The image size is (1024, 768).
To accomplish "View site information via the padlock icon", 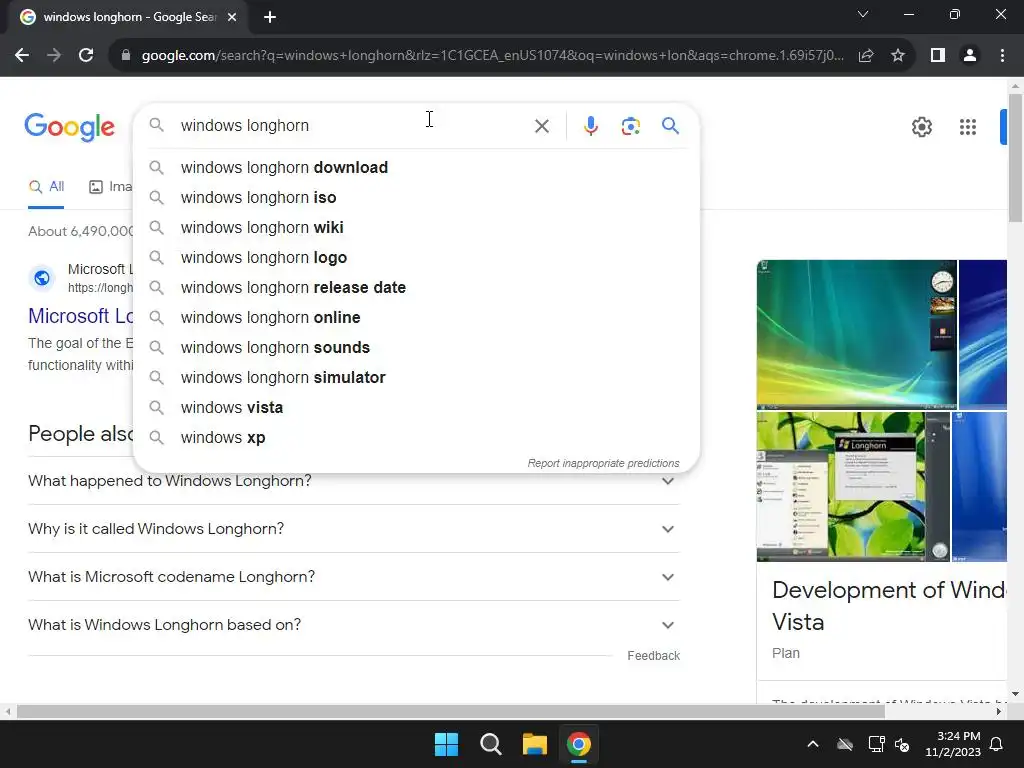I will (x=126, y=56).
